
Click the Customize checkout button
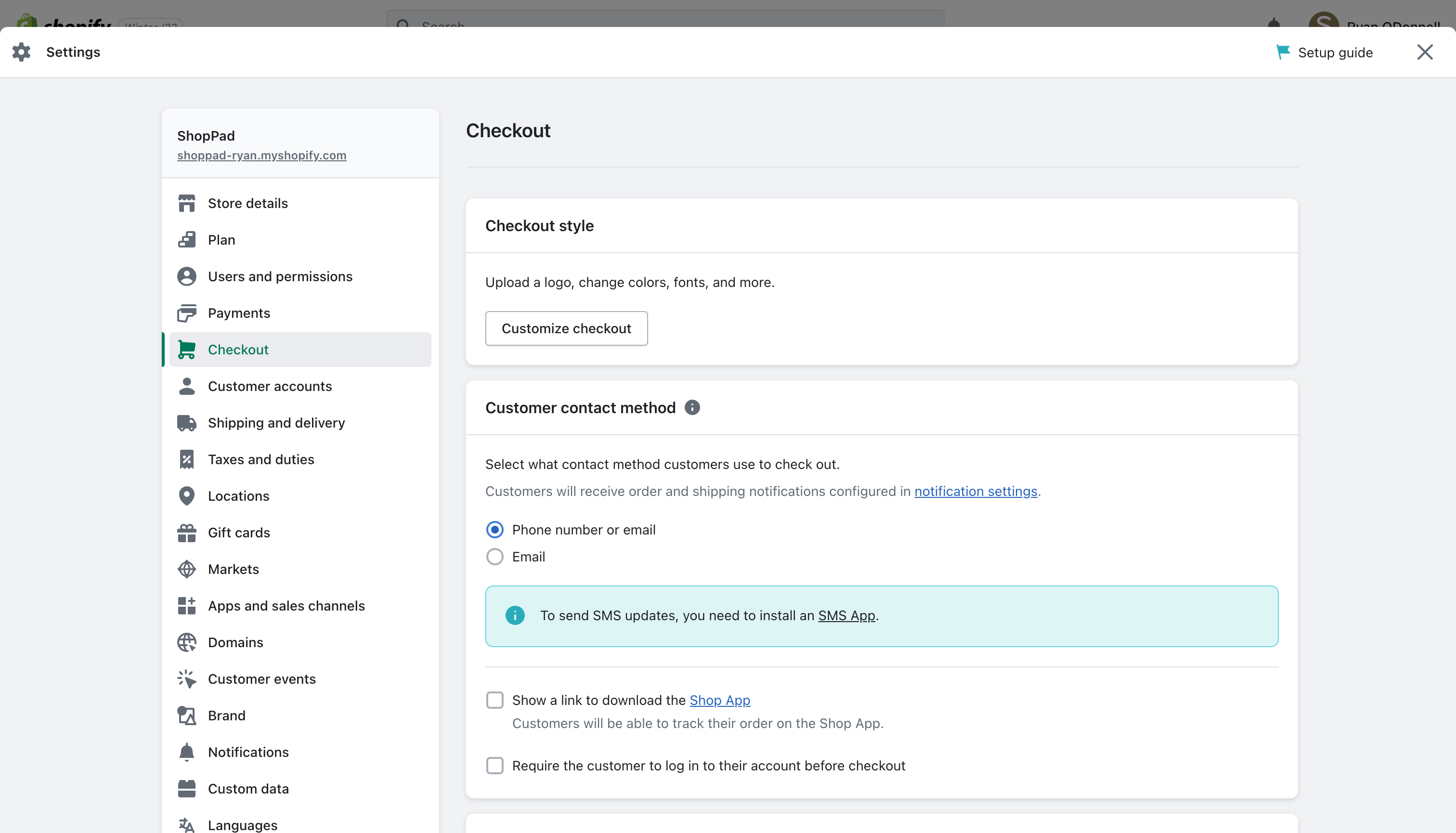point(566,329)
